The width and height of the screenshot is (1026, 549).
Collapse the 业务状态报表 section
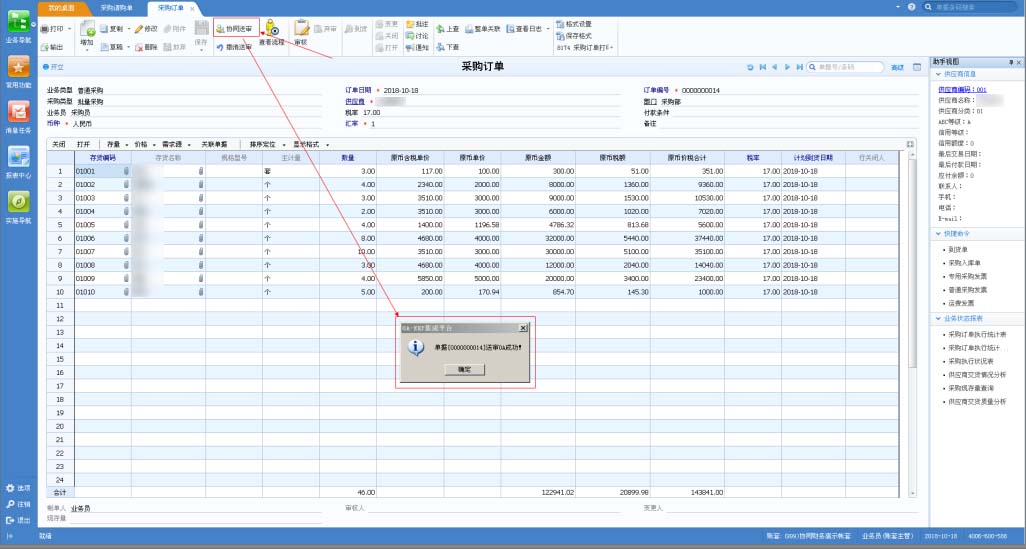click(938, 319)
